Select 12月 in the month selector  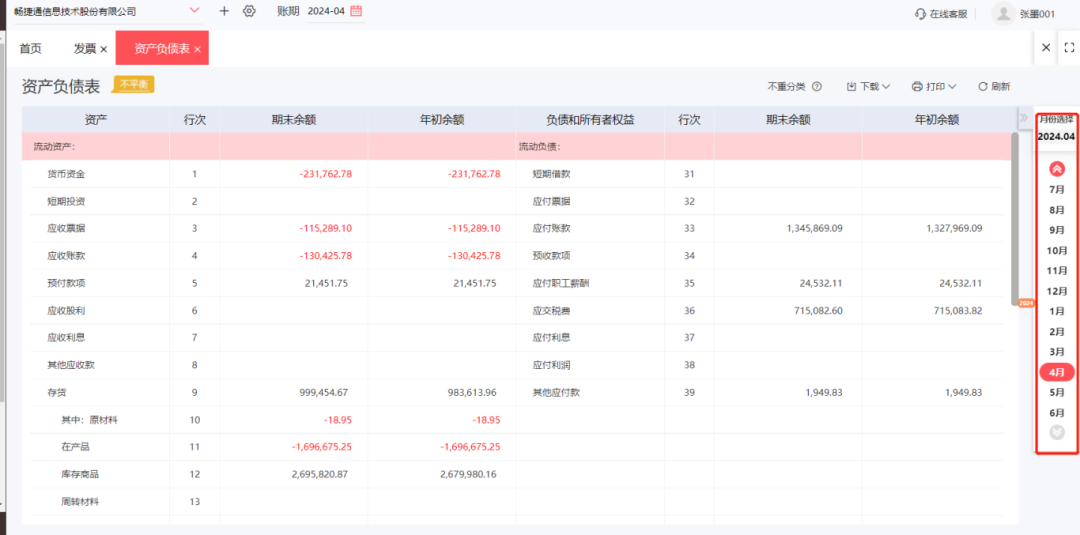click(1057, 291)
